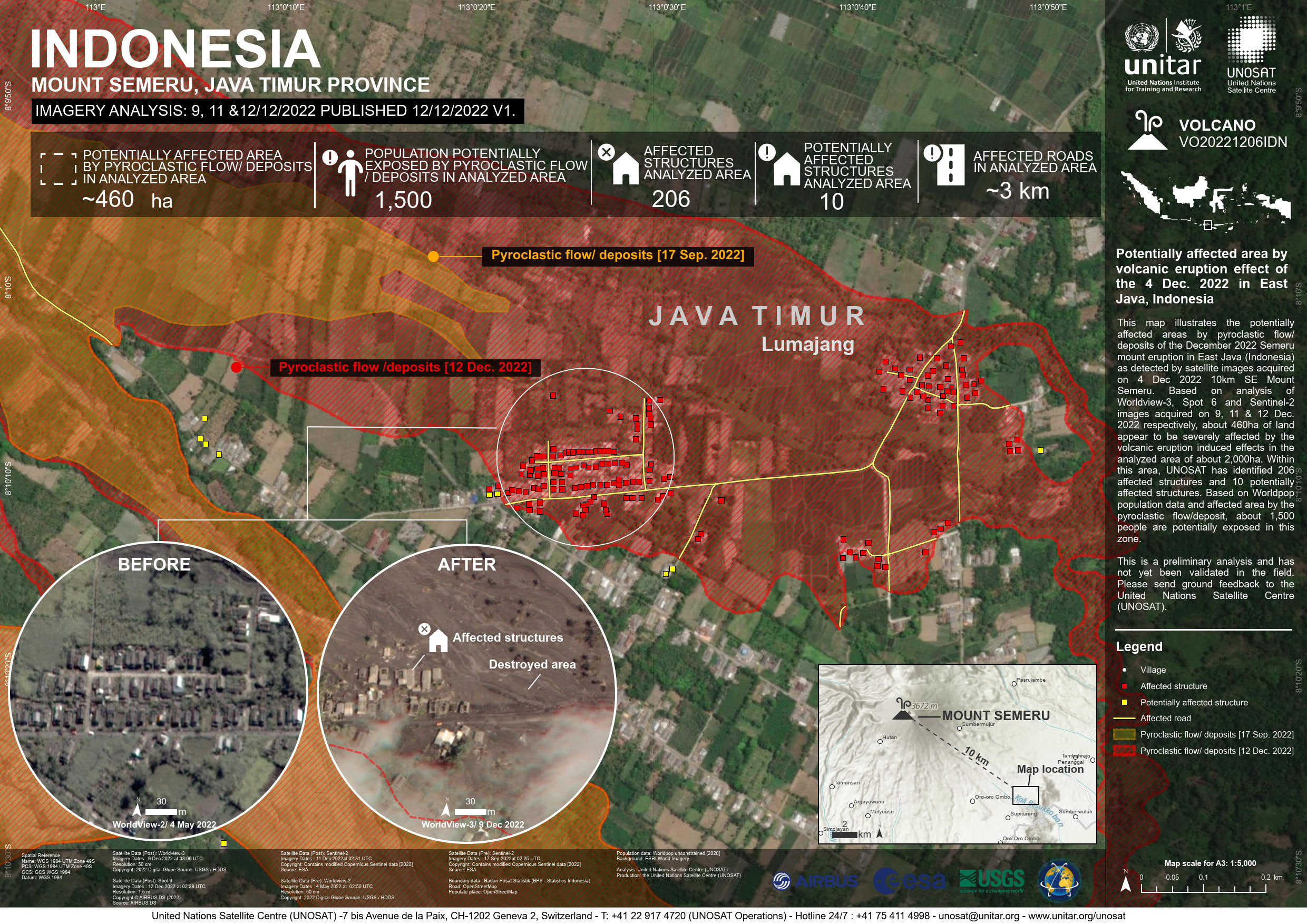Viewport: 1307px width, 924px height.
Task: Click the volcano icon beside VOLCANO label
Action: (1147, 131)
